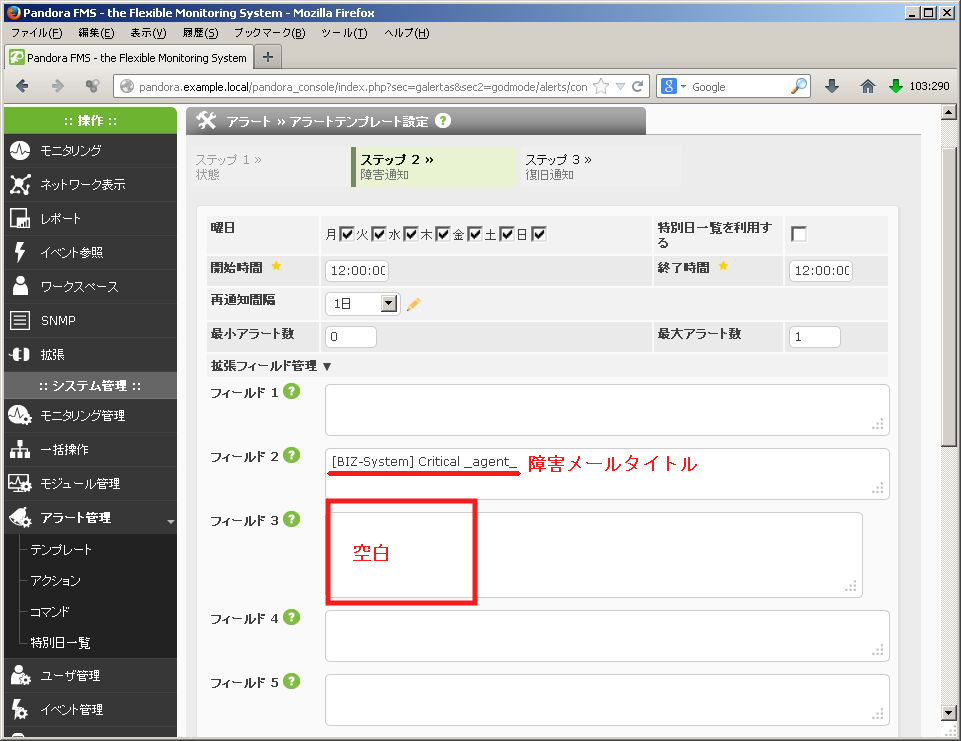Click the フィールド 1 text area
This screenshot has width=961, height=741.
pos(607,410)
